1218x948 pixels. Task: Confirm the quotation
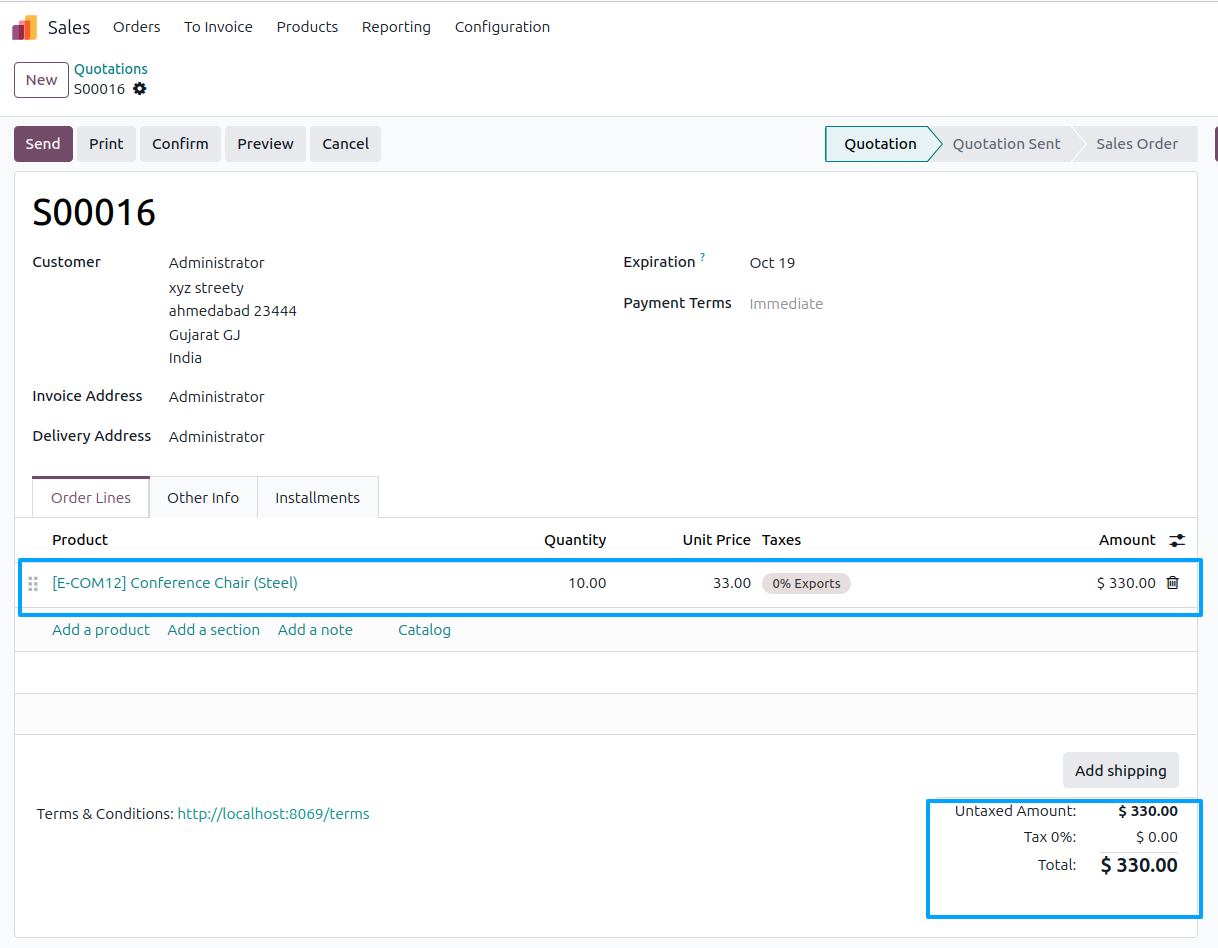(x=180, y=144)
